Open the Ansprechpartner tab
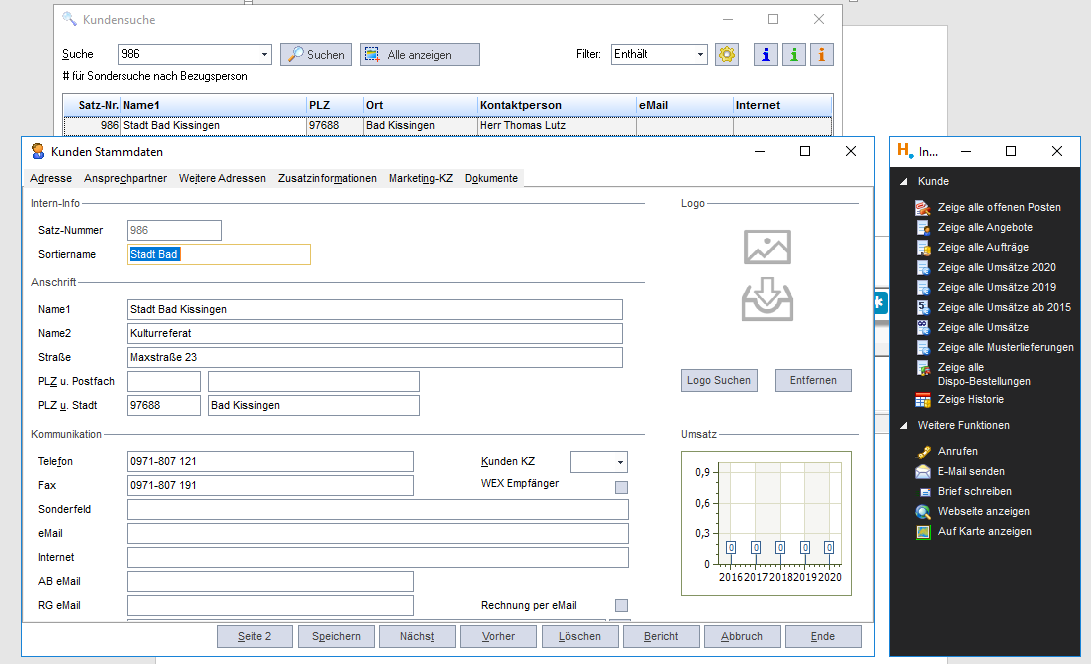1091x664 pixels. 125,178
